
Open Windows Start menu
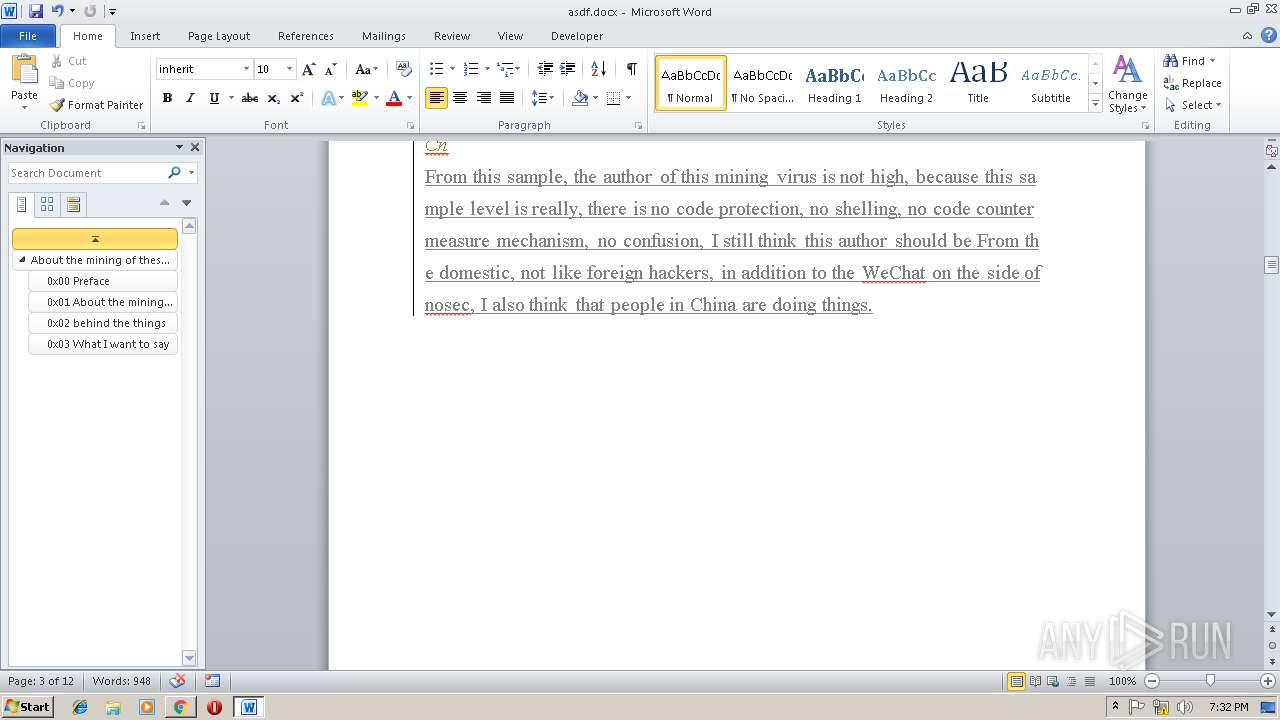(27, 706)
